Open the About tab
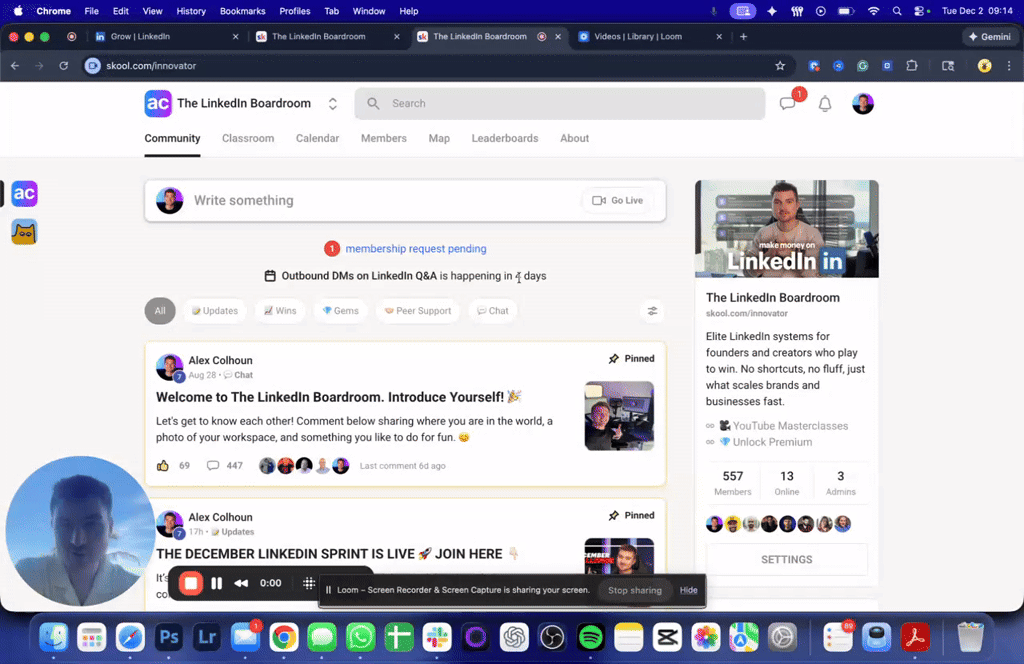 click(x=575, y=138)
